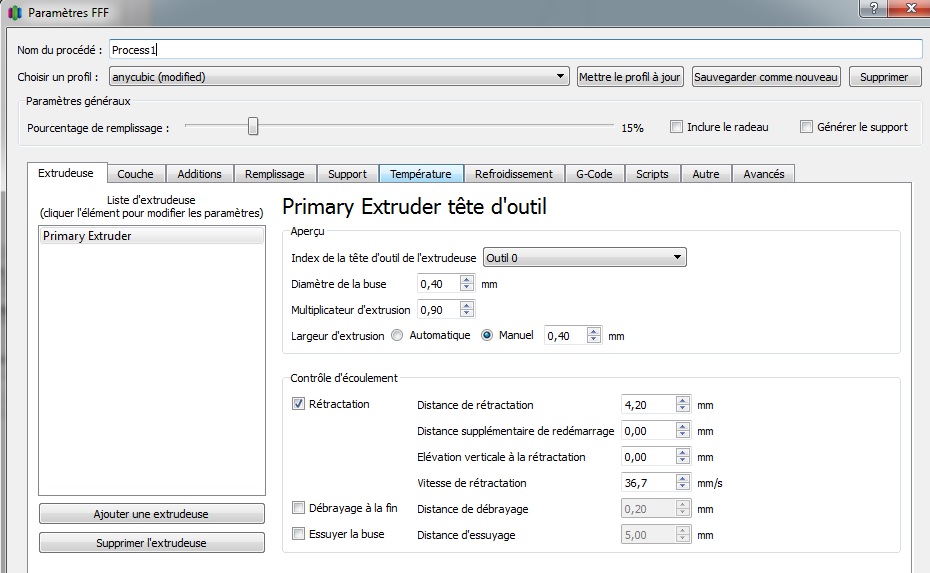Image resolution: width=930 pixels, height=573 pixels.
Task: Click the 15% infill percentage value
Action: [632, 128]
